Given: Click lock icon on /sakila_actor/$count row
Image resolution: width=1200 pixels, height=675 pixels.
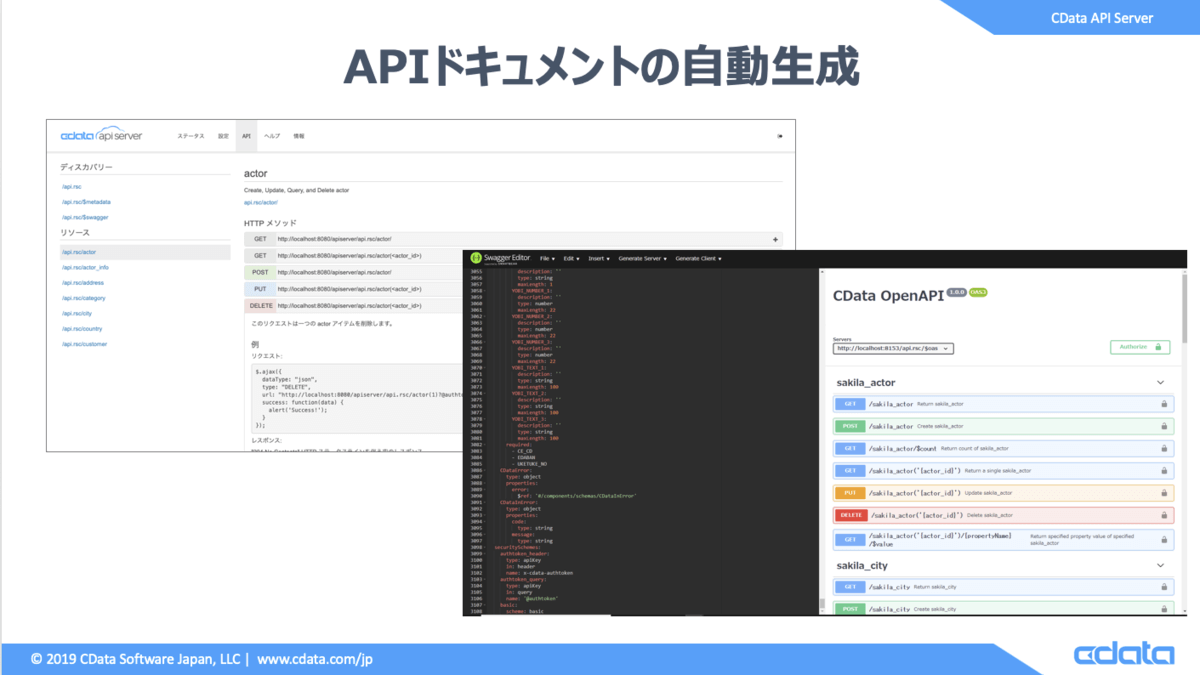Looking at the screenshot, I should 1164,449.
